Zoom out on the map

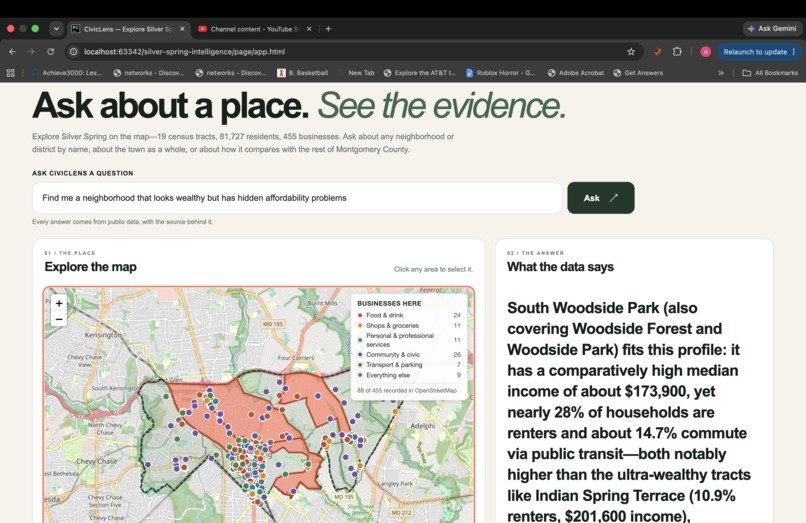59,319
